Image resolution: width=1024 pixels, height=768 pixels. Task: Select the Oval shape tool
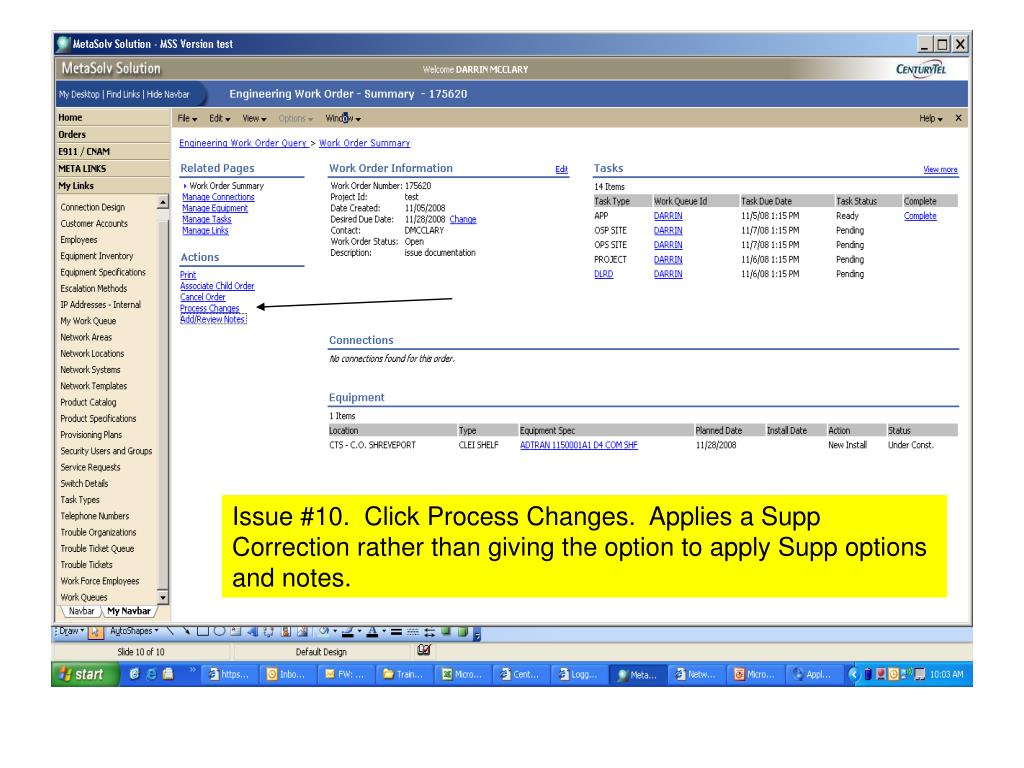[219, 632]
